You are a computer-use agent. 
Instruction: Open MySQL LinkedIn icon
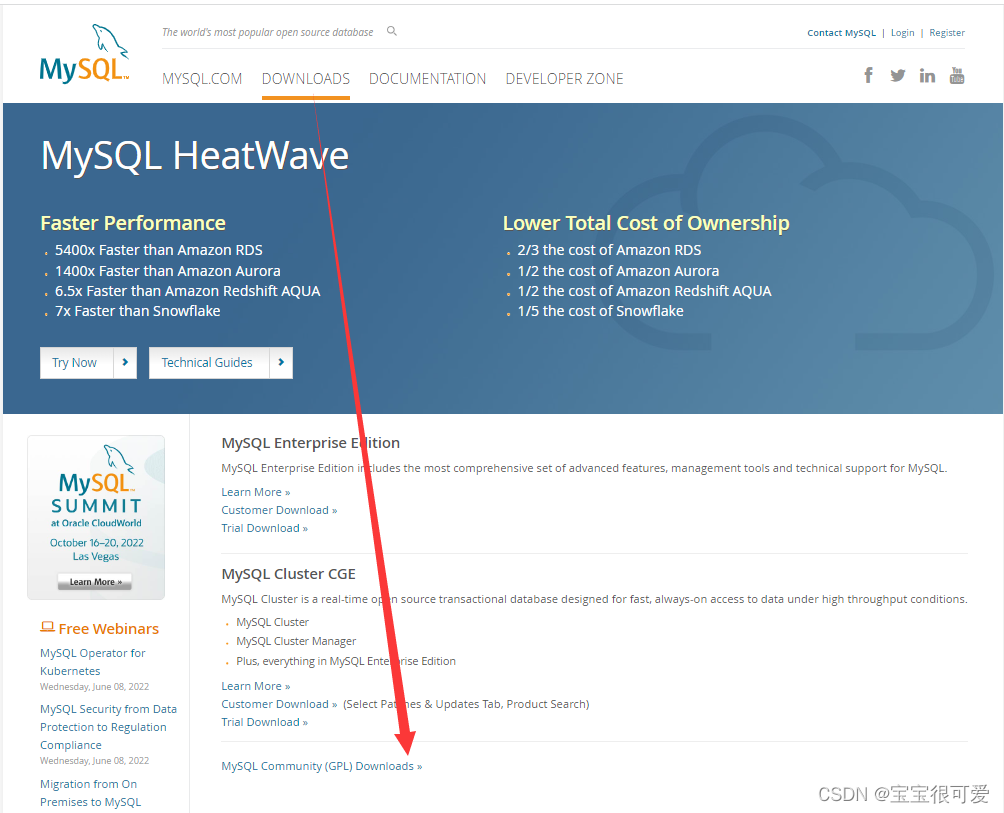tap(927, 76)
